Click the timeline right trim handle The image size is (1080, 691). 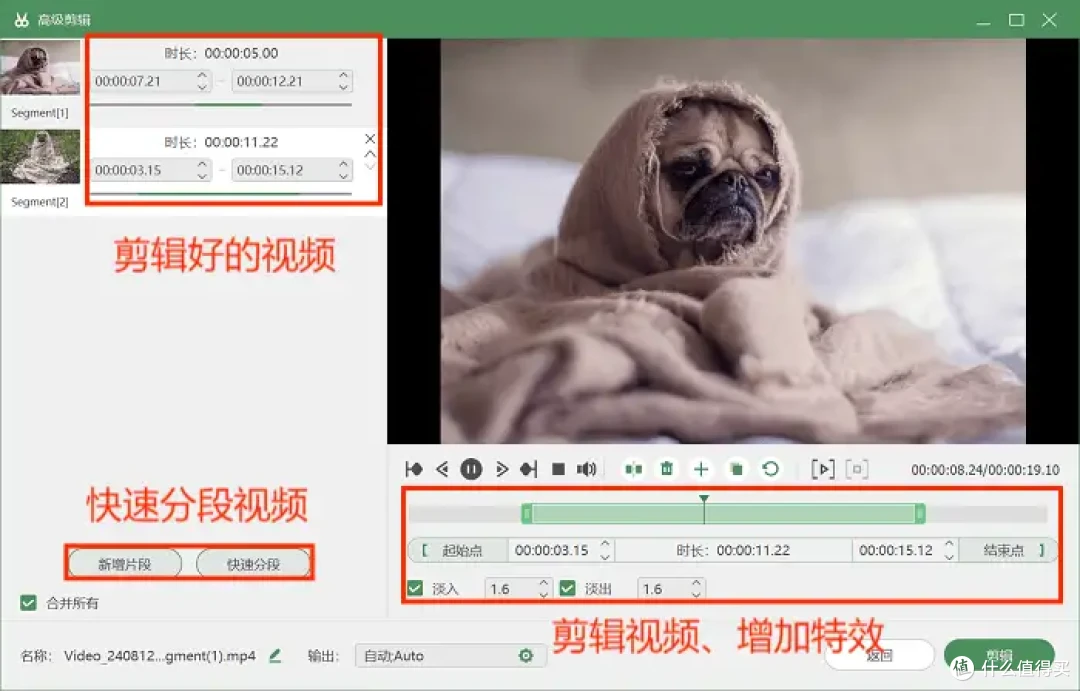[920, 513]
